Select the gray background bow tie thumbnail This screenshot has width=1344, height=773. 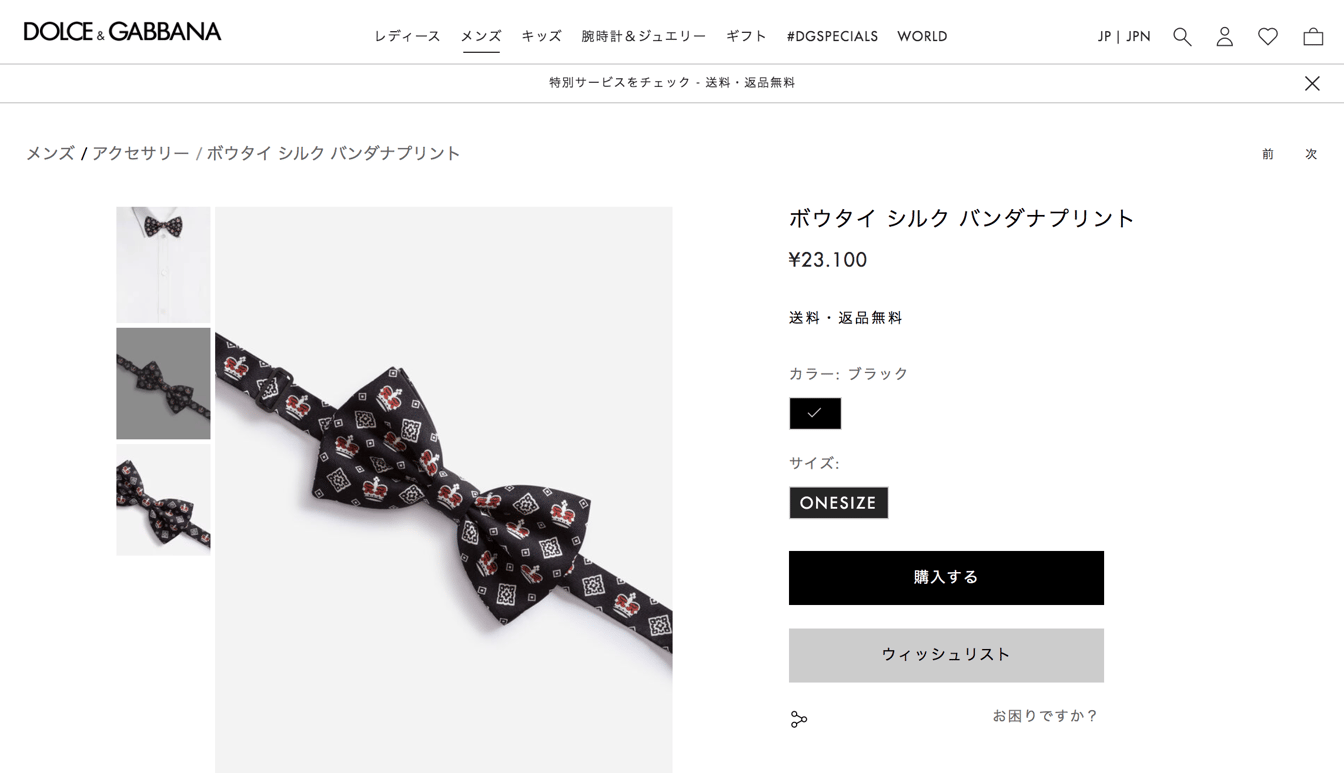tap(163, 383)
